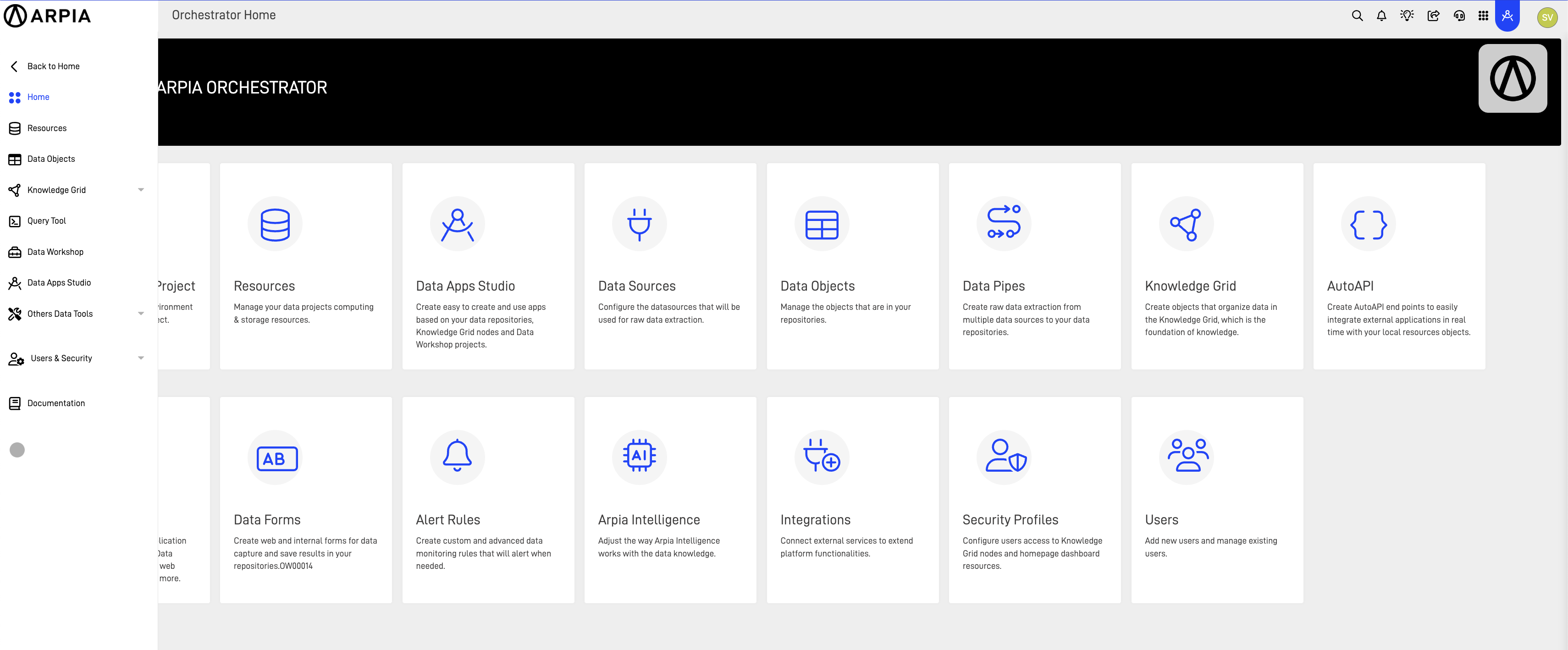The image size is (1568, 650).
Task: Open the Security Profiles configuration
Action: (x=1034, y=500)
